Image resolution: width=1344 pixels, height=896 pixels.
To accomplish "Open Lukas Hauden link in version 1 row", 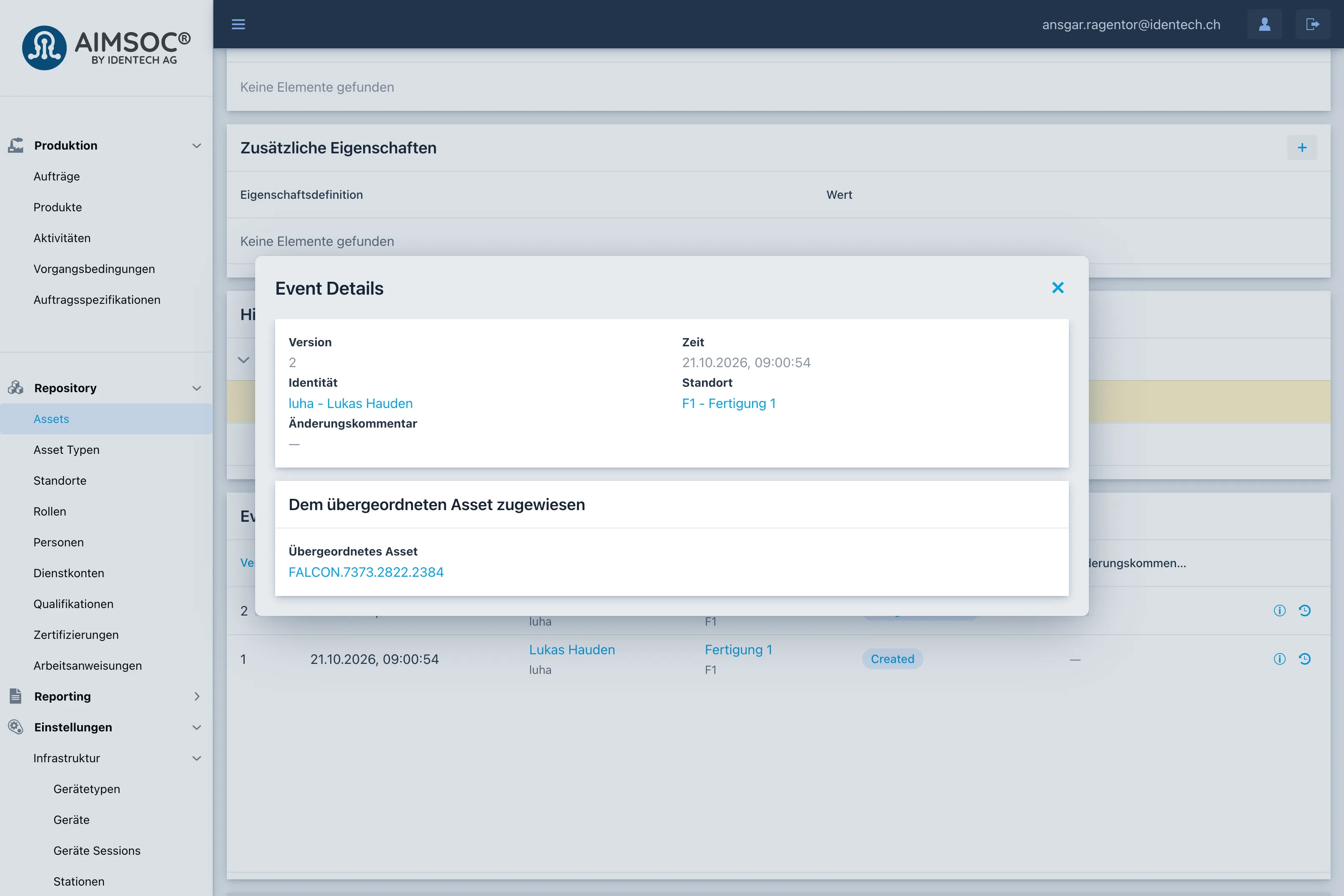I will (x=572, y=649).
